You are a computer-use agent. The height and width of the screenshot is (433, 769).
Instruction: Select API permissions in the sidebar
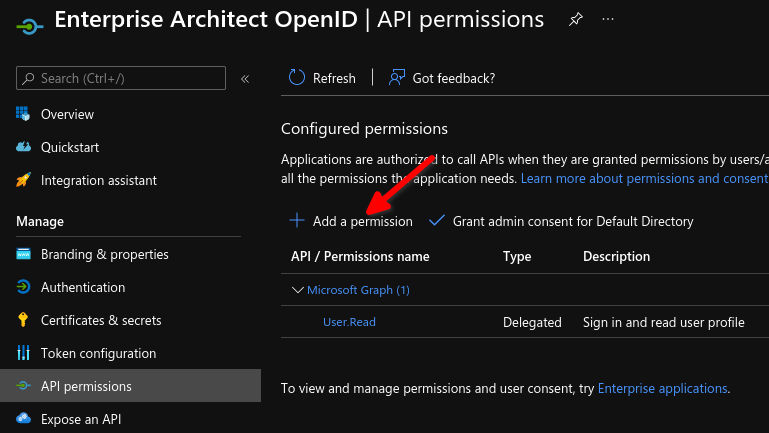(130, 386)
